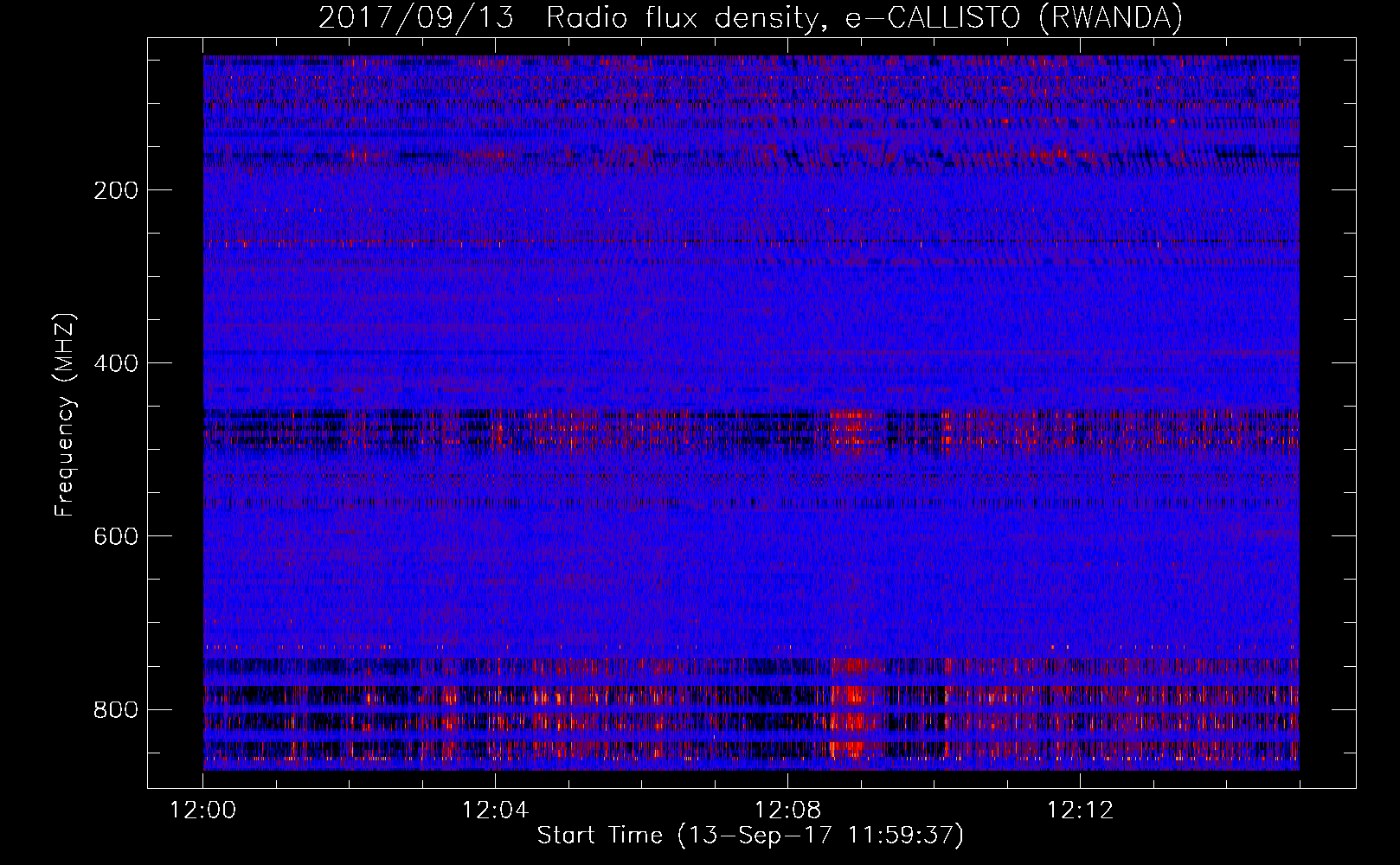
Task: Click the 12:04 time axis label
Action: coord(495,811)
